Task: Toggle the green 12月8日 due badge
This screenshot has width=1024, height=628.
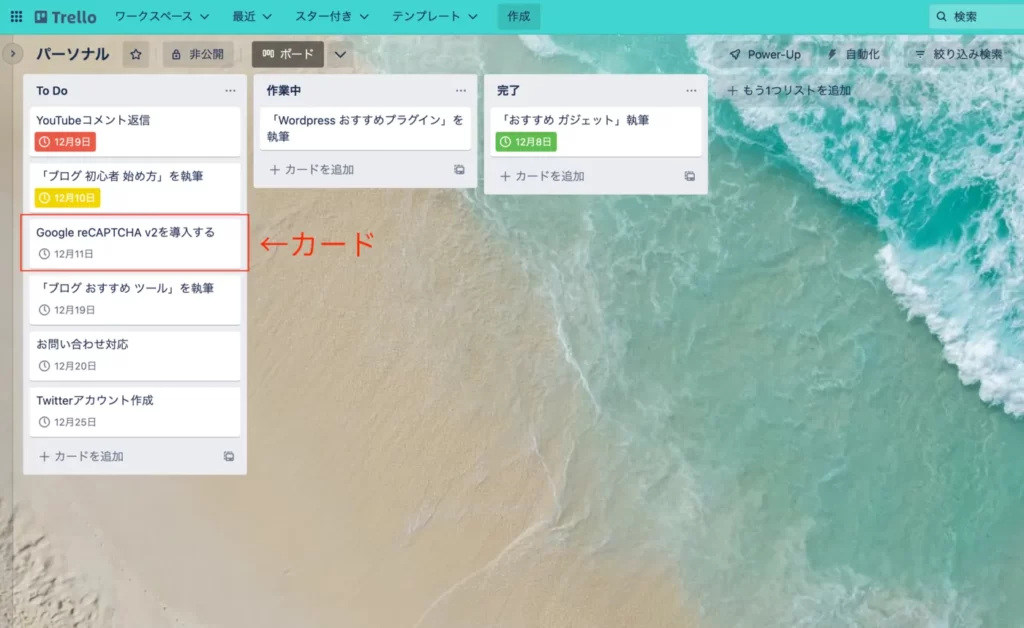Action: click(x=526, y=142)
